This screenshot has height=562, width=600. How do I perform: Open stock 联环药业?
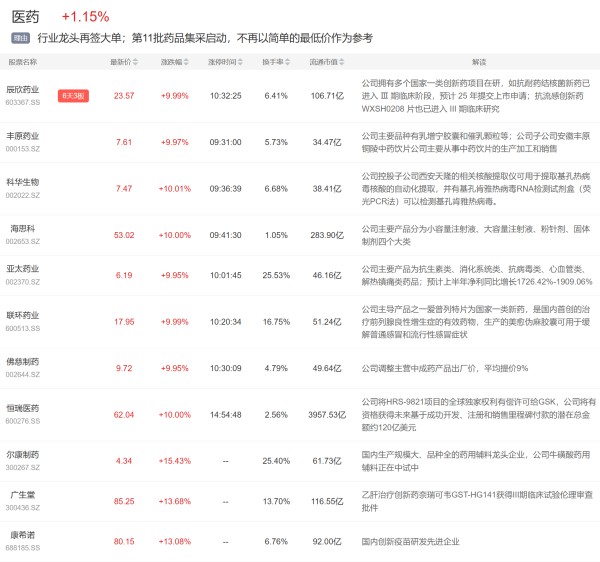point(23,316)
